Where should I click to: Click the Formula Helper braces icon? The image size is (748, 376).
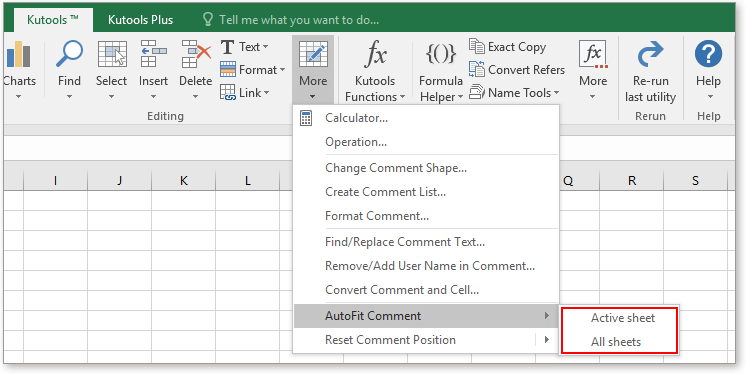(440, 54)
